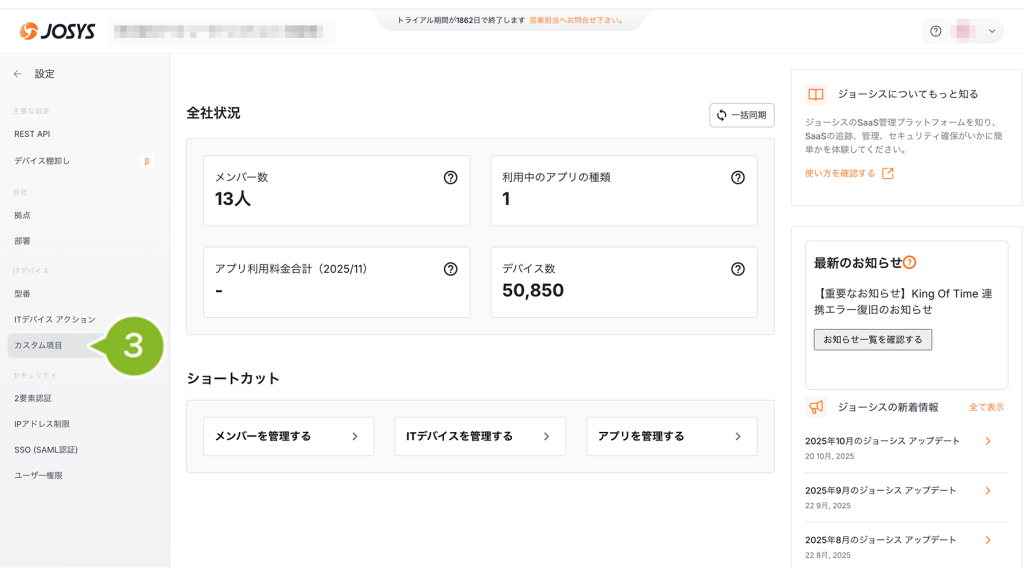Click help icon on 利用中のアプリの種類 card

click(x=737, y=177)
